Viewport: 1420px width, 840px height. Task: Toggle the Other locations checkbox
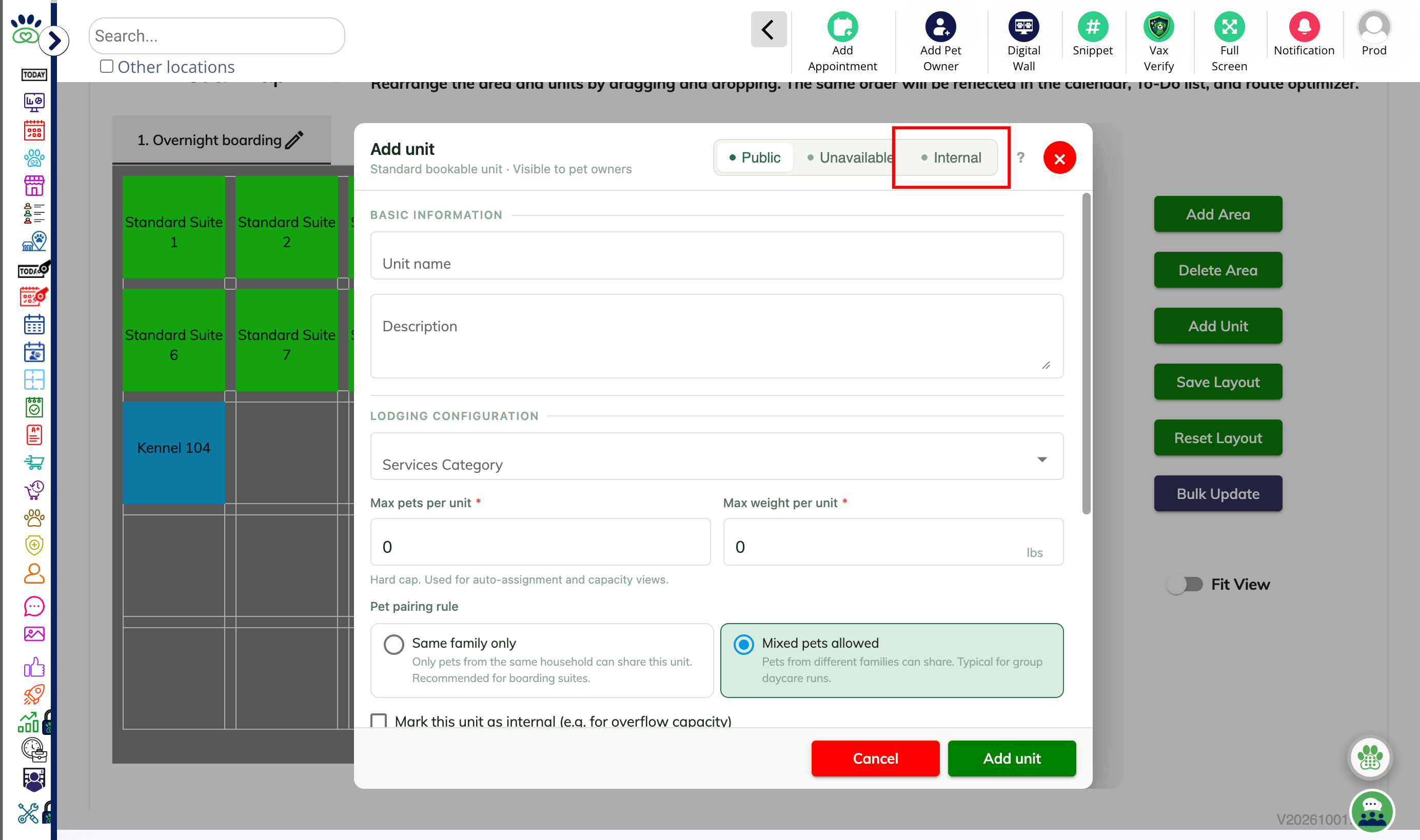point(106,66)
